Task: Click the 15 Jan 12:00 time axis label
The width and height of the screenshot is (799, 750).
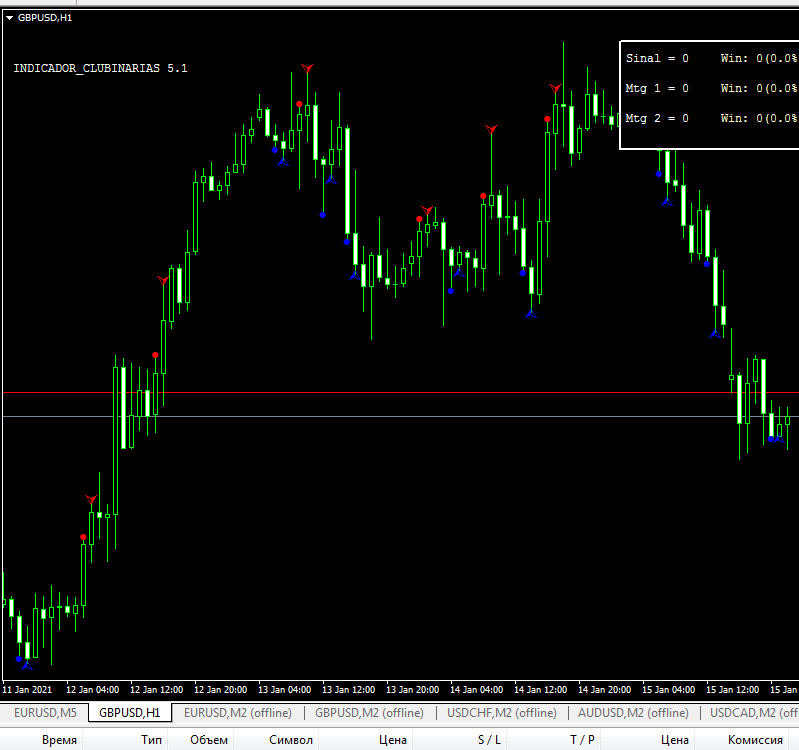Action: coord(732,690)
